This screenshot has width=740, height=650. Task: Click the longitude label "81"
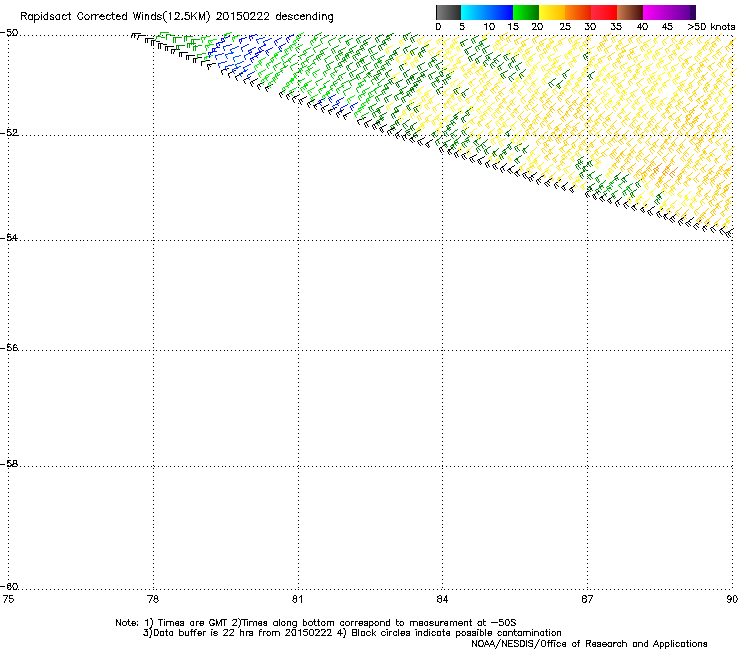(297, 599)
